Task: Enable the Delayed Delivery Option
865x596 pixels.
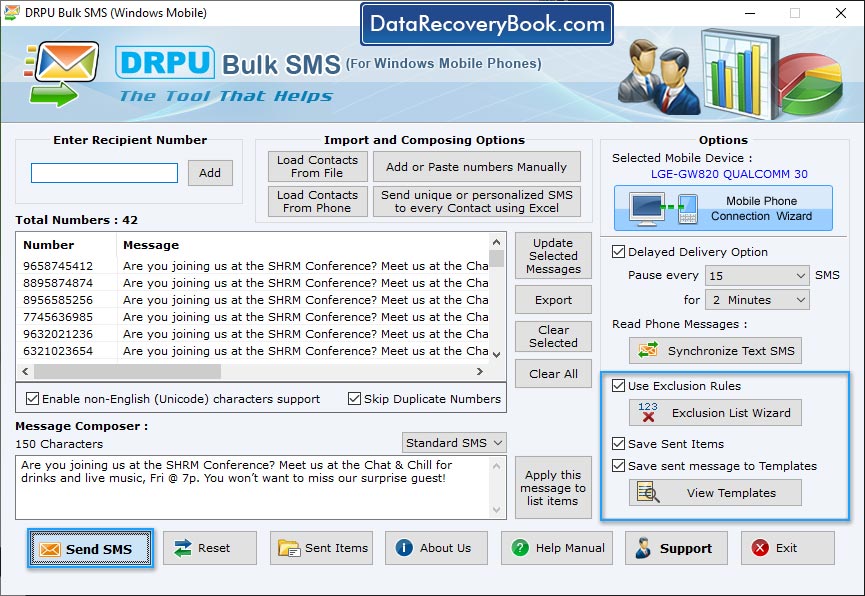Action: coord(620,252)
